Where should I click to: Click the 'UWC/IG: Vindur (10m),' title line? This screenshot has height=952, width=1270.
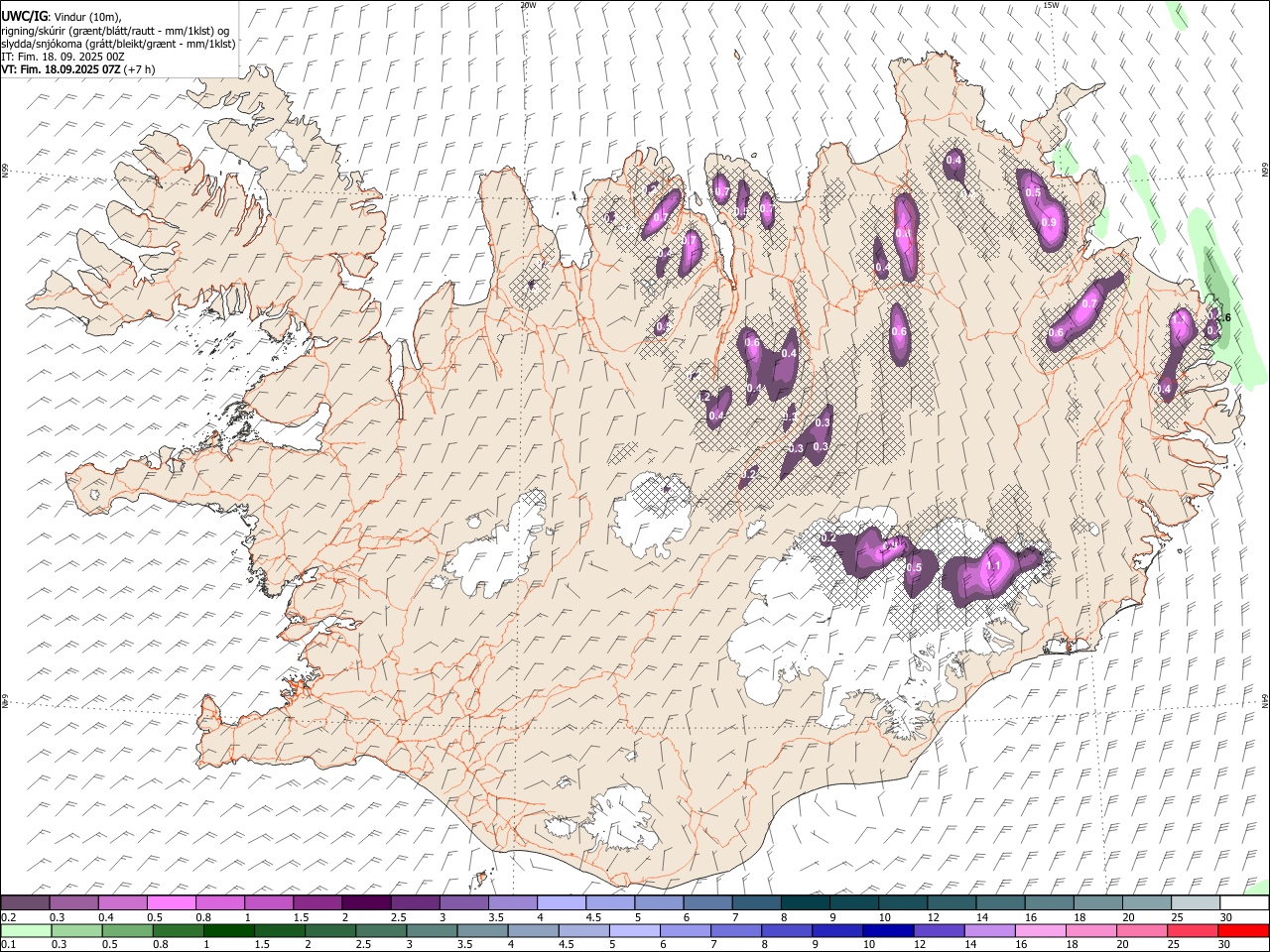[62, 17]
